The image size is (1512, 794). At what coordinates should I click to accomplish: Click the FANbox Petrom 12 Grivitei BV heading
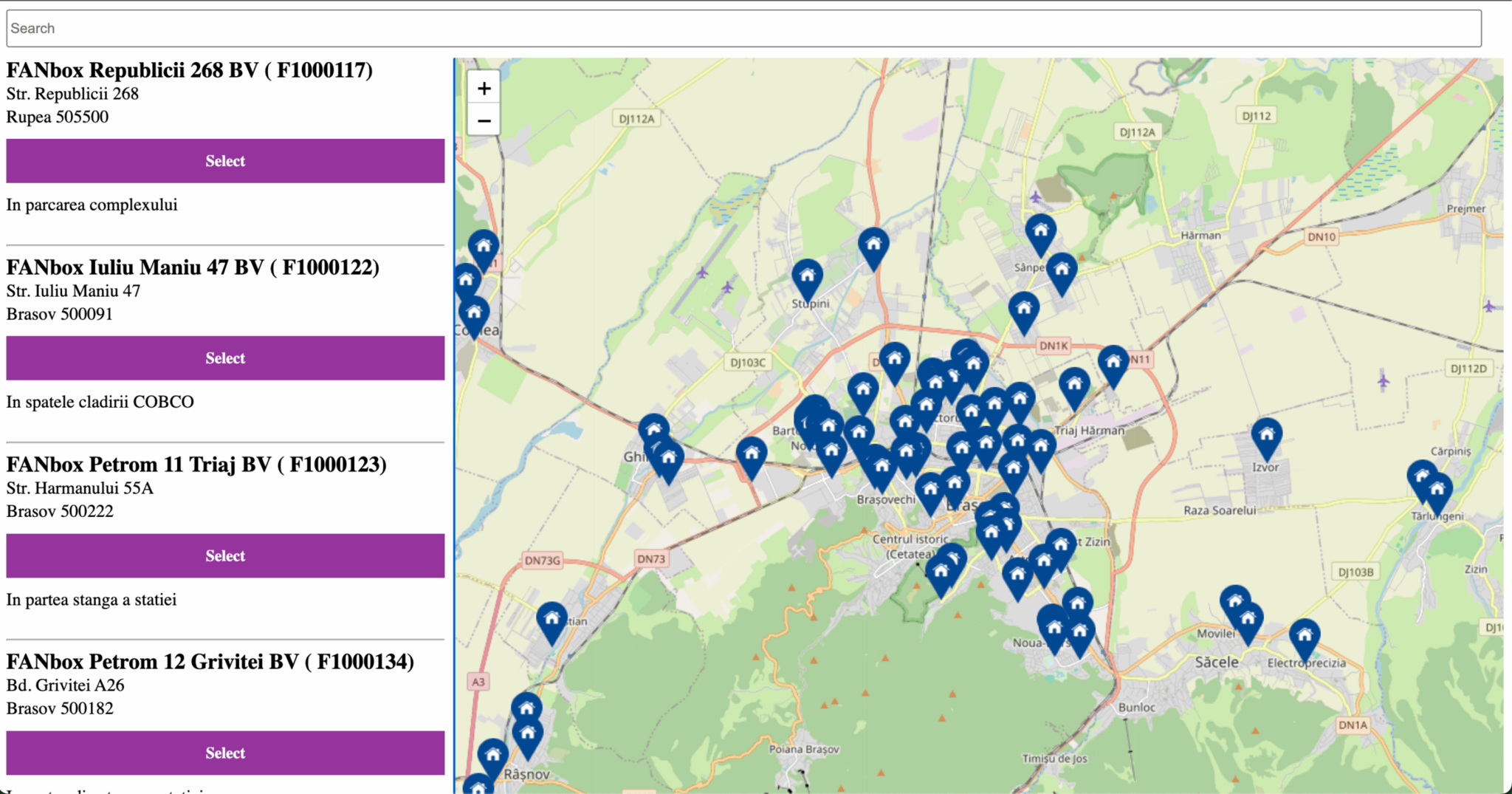(x=210, y=662)
